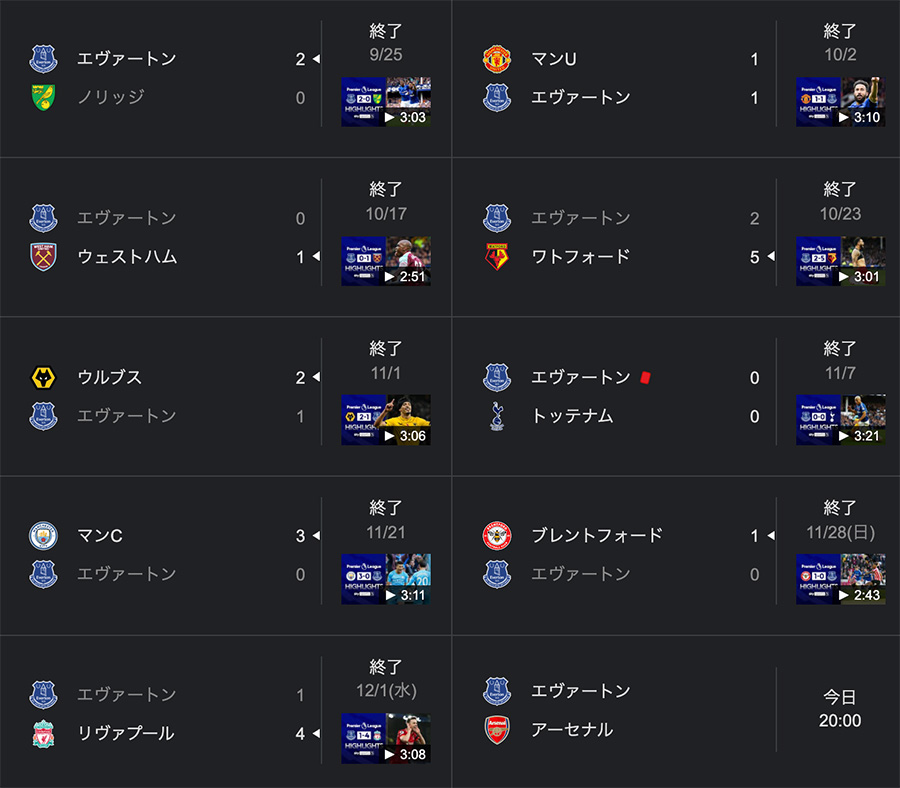The height and width of the screenshot is (788, 900).
Task: Open the Liverpool 3:08 highlight video
Action: [386, 739]
